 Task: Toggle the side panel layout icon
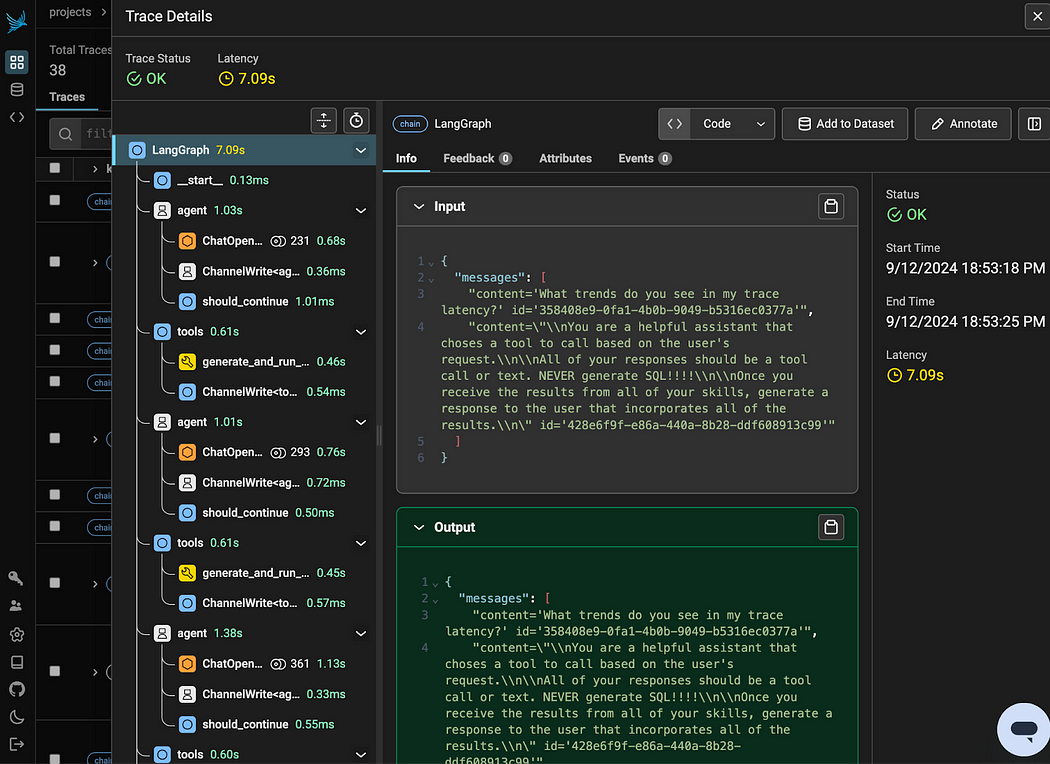pyautogui.click(x=1034, y=124)
